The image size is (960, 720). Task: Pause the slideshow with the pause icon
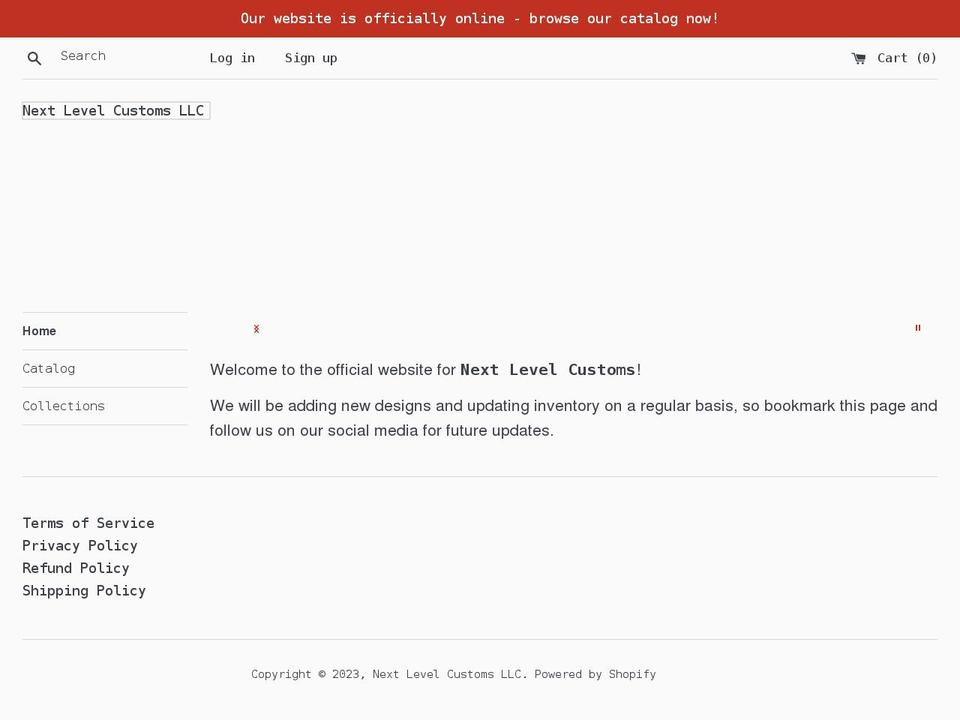918,328
